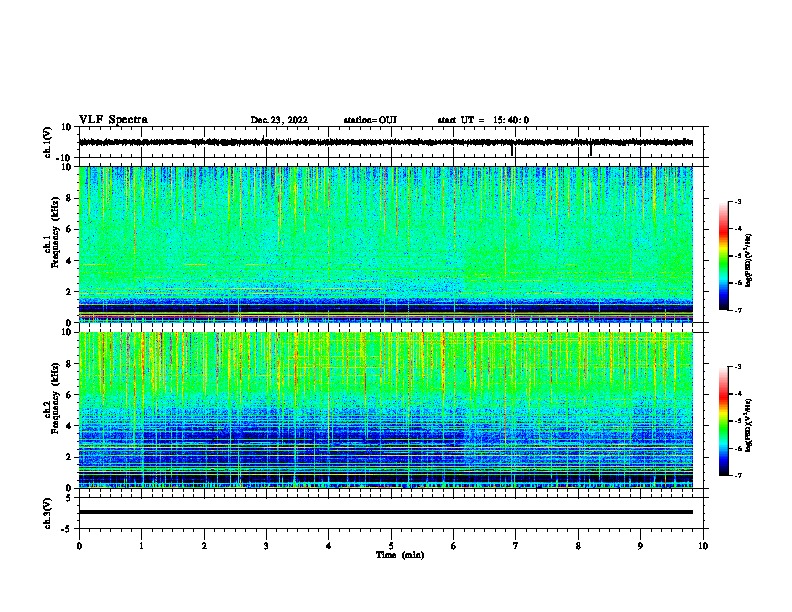Click time axis tick label "9"
This screenshot has height=612, width=792.
point(640,546)
